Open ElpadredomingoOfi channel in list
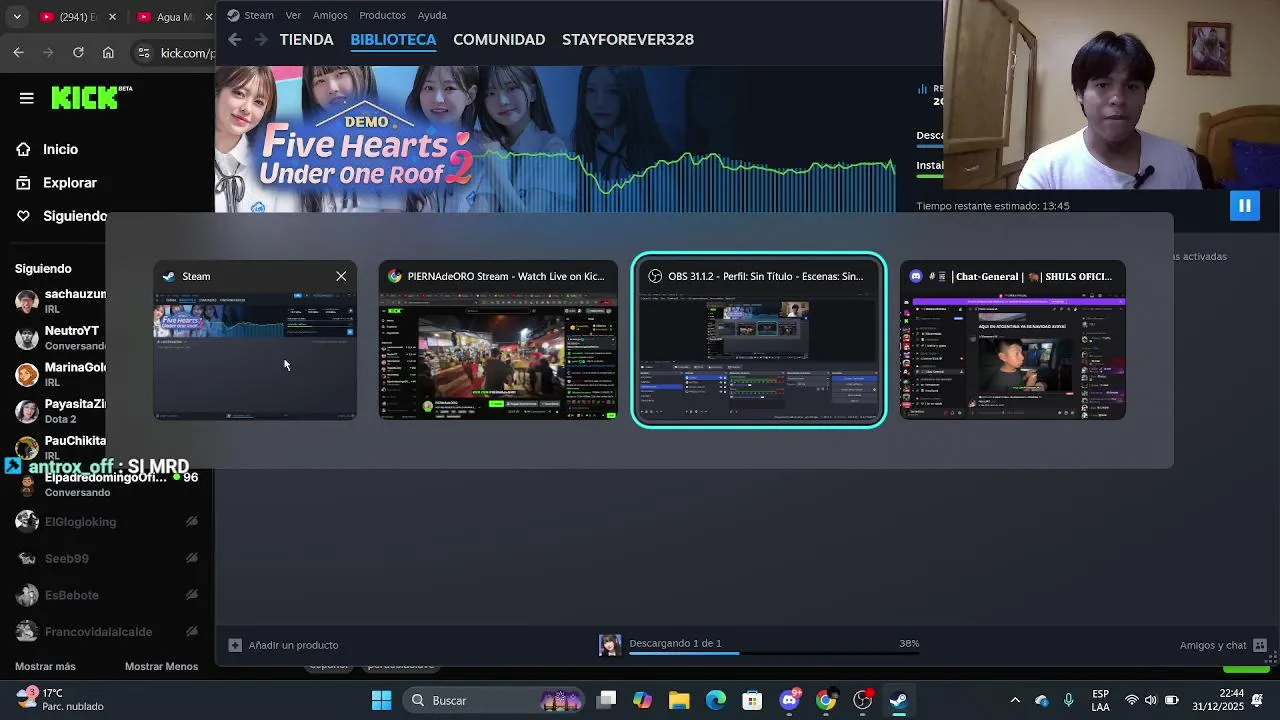 (x=106, y=484)
